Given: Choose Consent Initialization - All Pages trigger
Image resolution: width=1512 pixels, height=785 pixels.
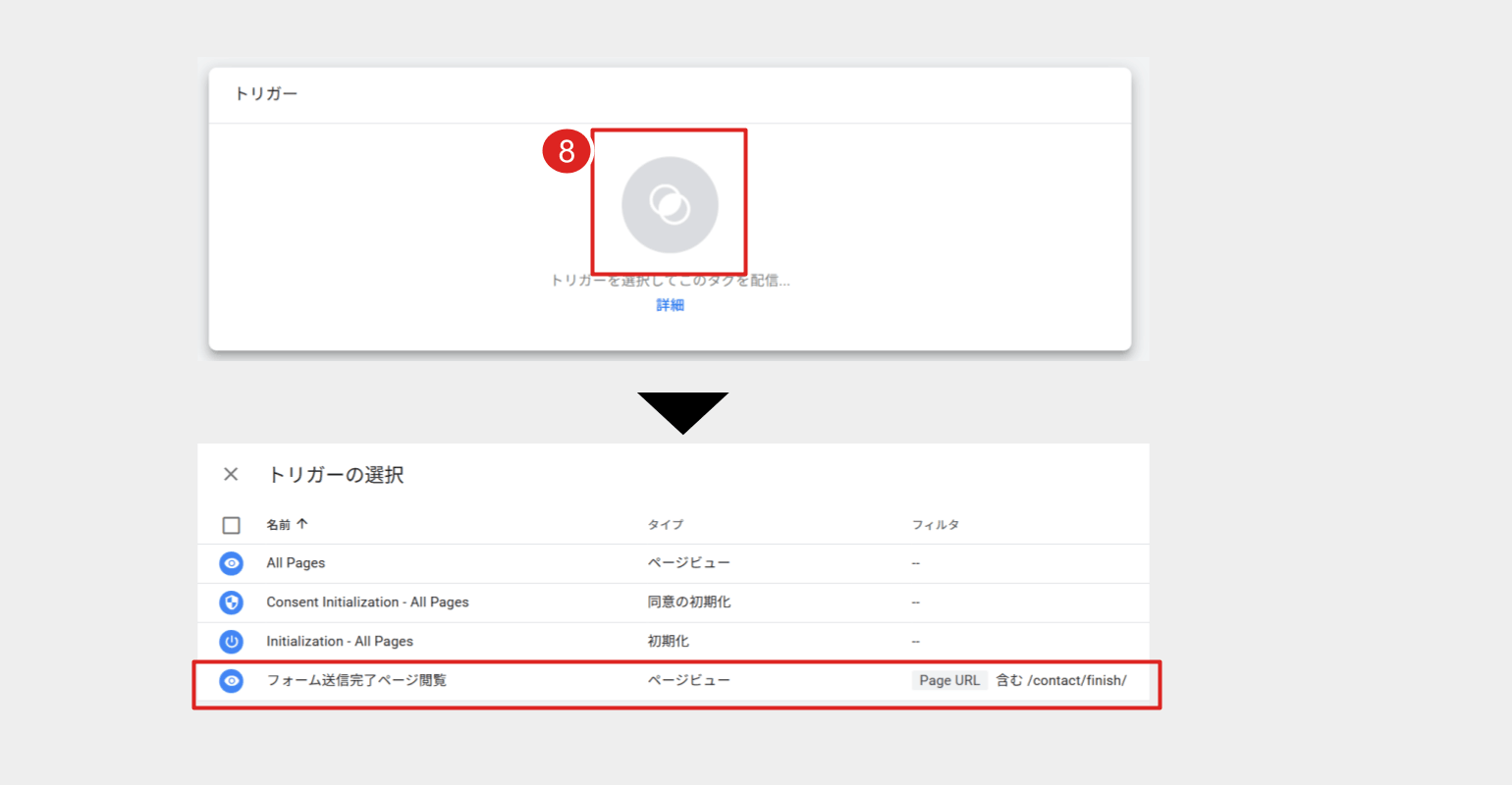Looking at the screenshot, I should click(367, 602).
